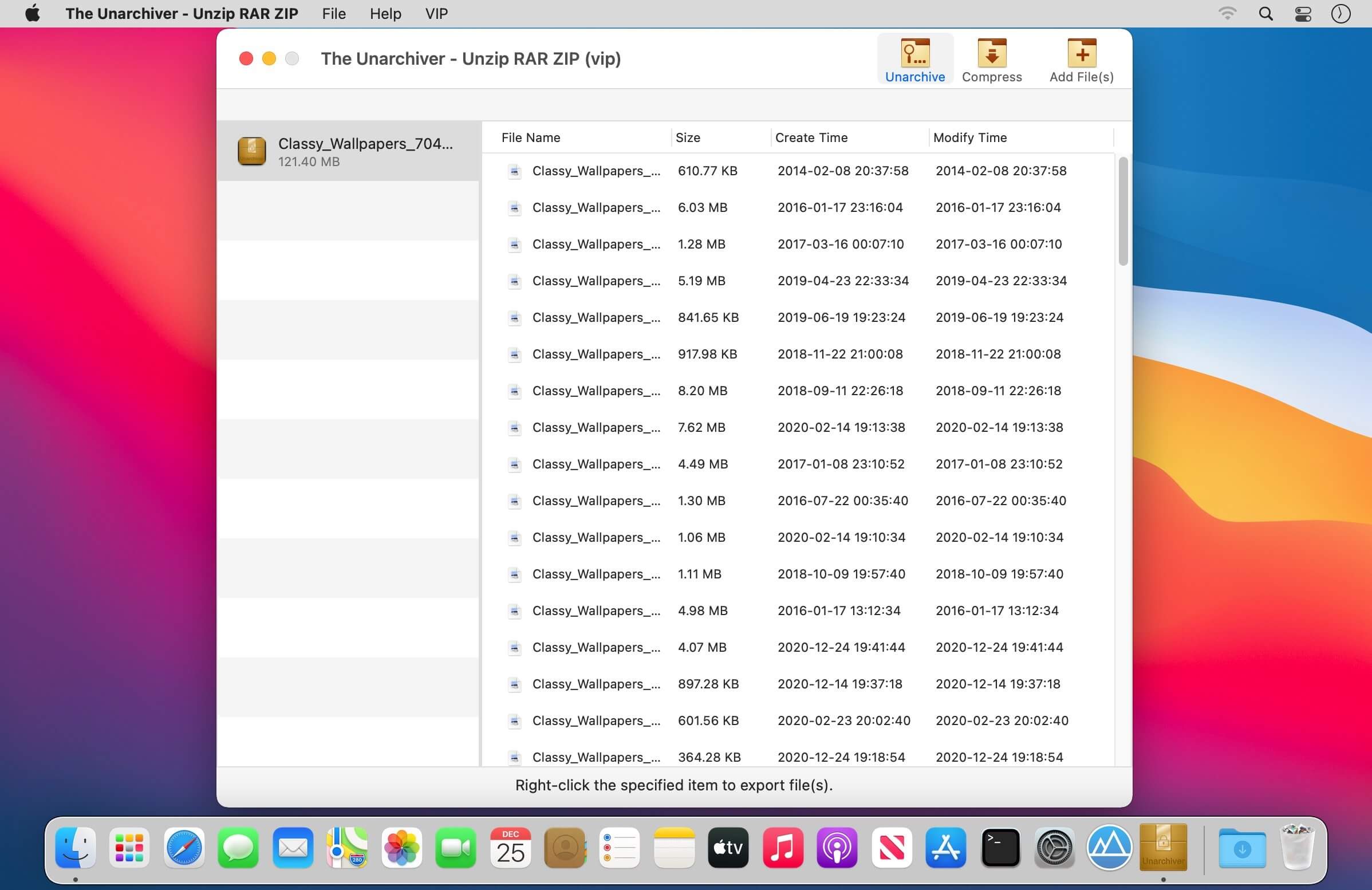The width and height of the screenshot is (1372, 890).
Task: Click file icon of the 364.28 KB row
Action: tap(514, 758)
